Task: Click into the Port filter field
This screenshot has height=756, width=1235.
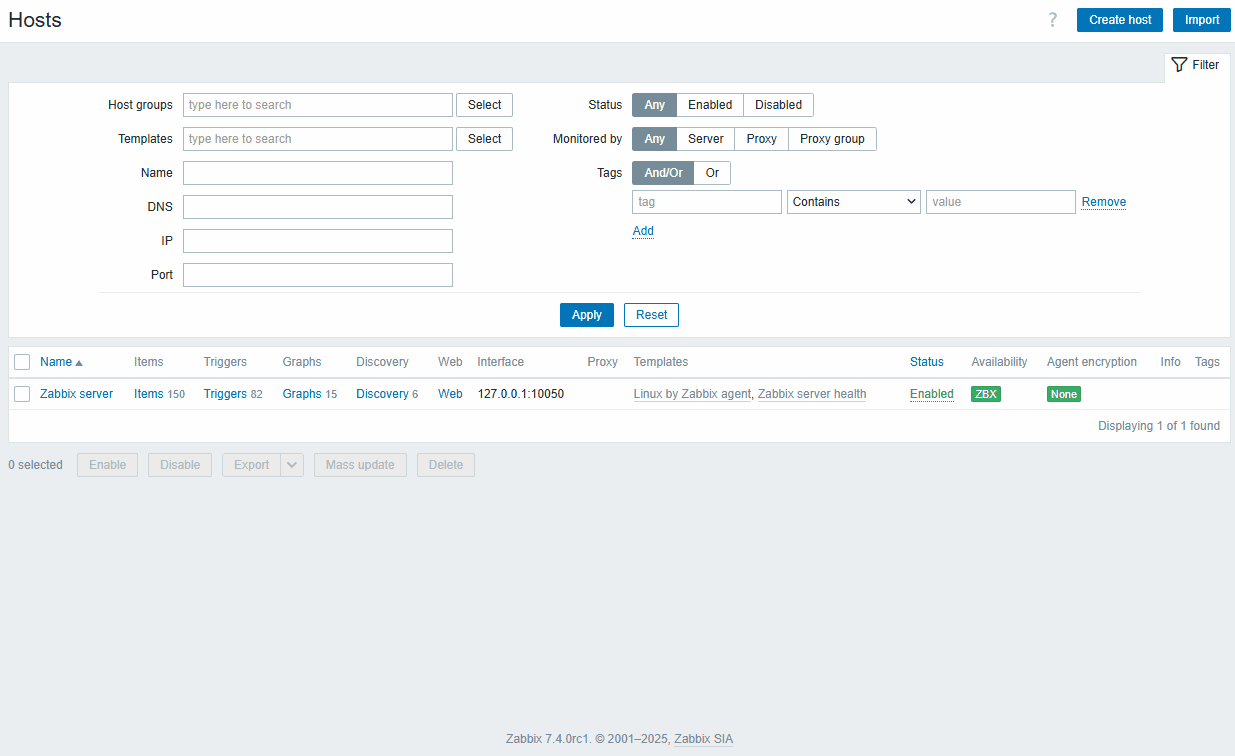Action: [x=318, y=275]
